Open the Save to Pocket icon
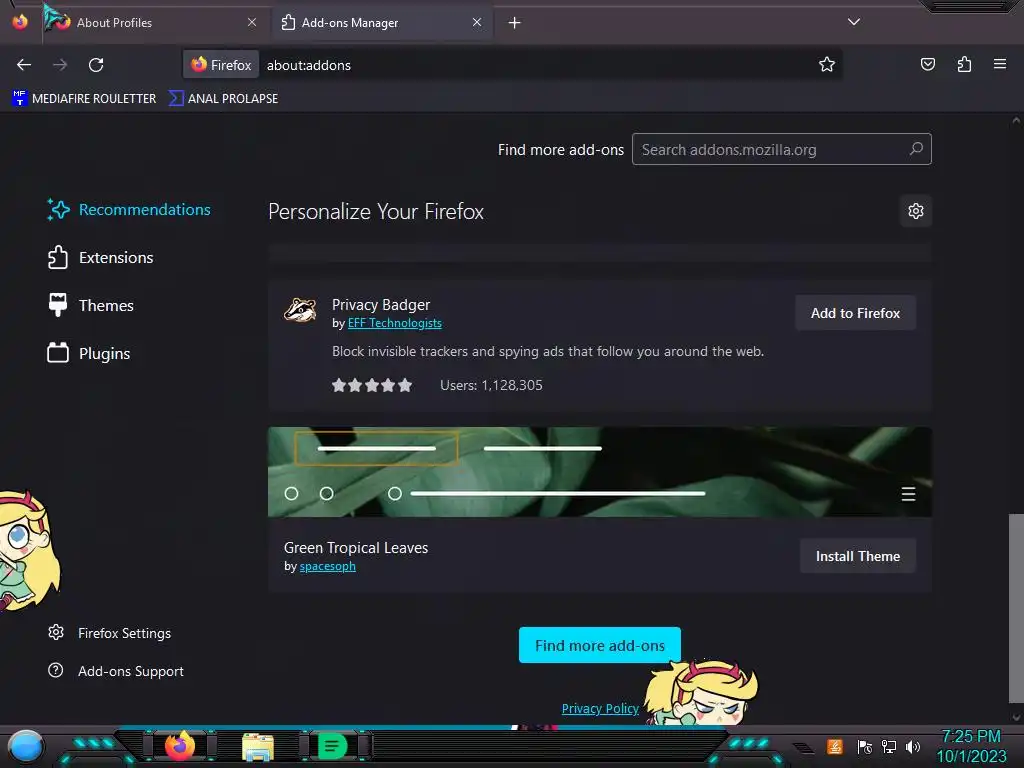This screenshot has width=1024, height=768. pos(927,64)
